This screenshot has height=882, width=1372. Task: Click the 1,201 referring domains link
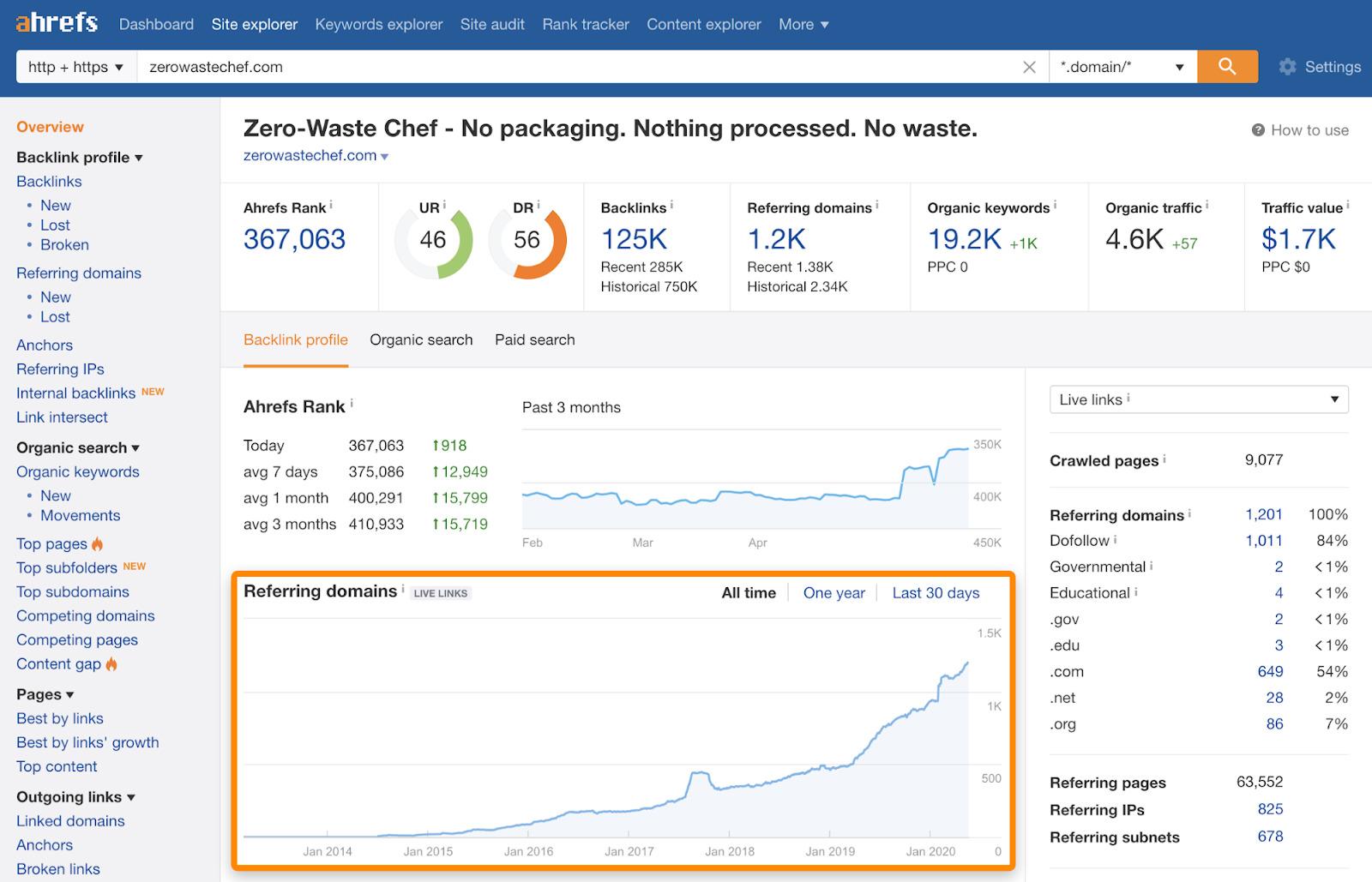[1264, 515]
